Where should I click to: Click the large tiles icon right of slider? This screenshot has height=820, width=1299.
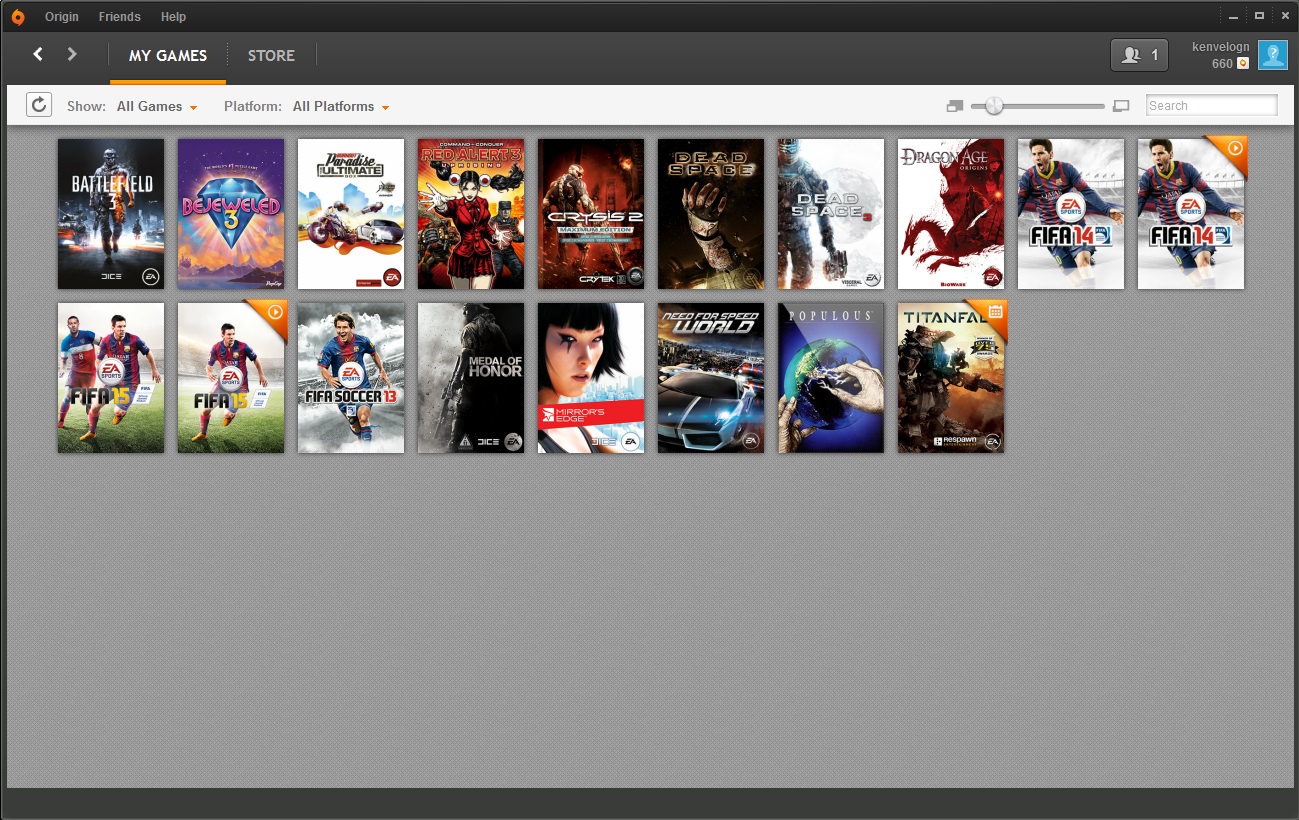[1121, 106]
